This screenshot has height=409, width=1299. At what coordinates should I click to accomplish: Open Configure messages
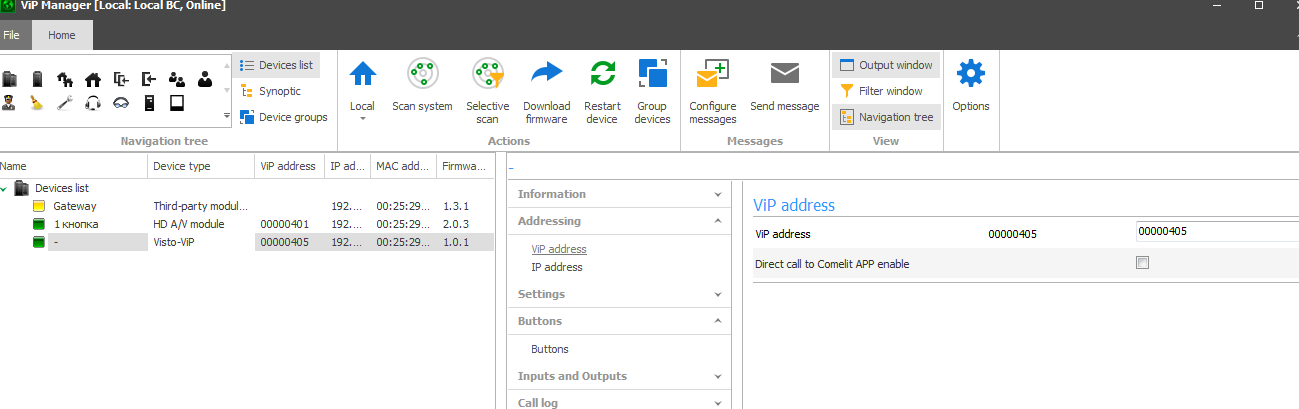coord(712,75)
